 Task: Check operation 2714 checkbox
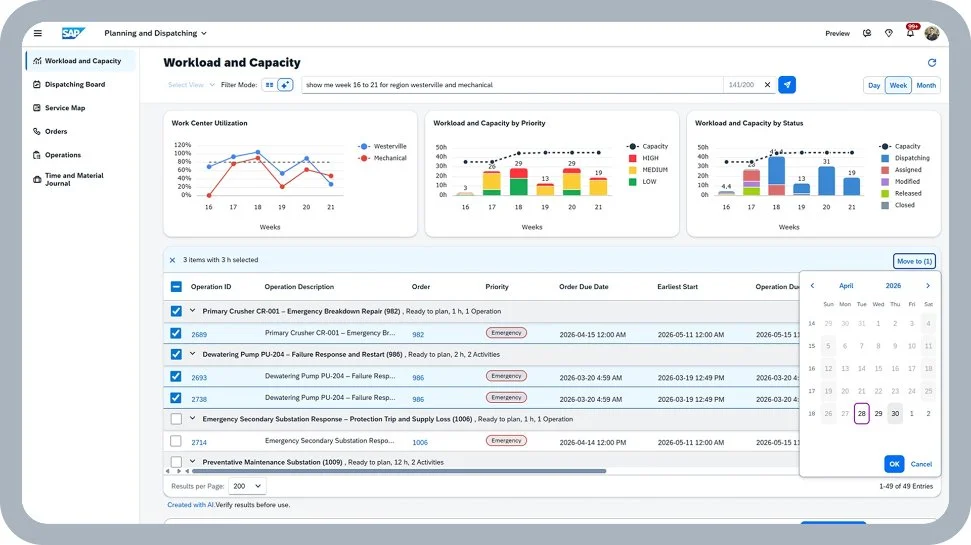pyautogui.click(x=176, y=441)
